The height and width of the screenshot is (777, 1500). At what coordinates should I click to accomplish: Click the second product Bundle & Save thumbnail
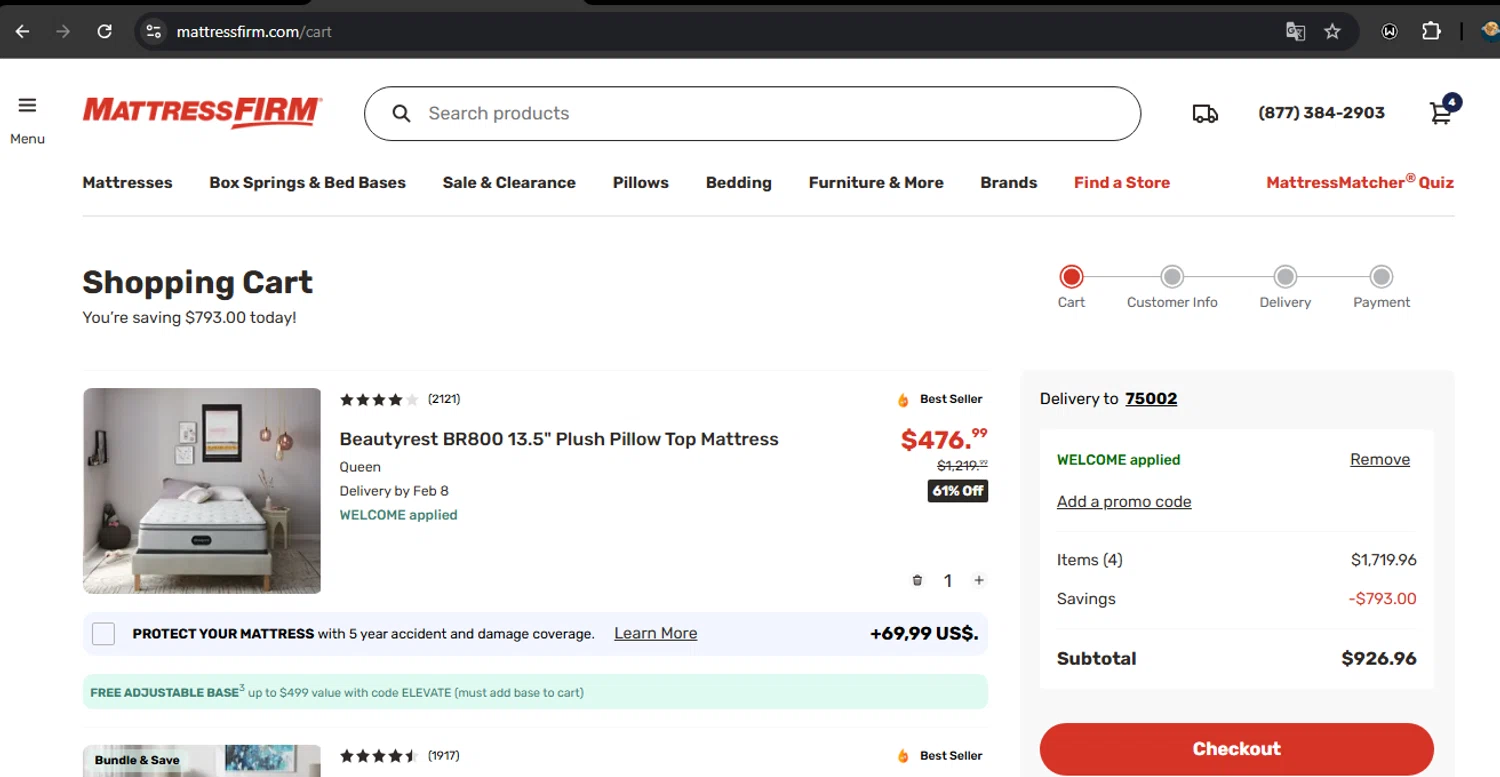pyautogui.click(x=202, y=761)
